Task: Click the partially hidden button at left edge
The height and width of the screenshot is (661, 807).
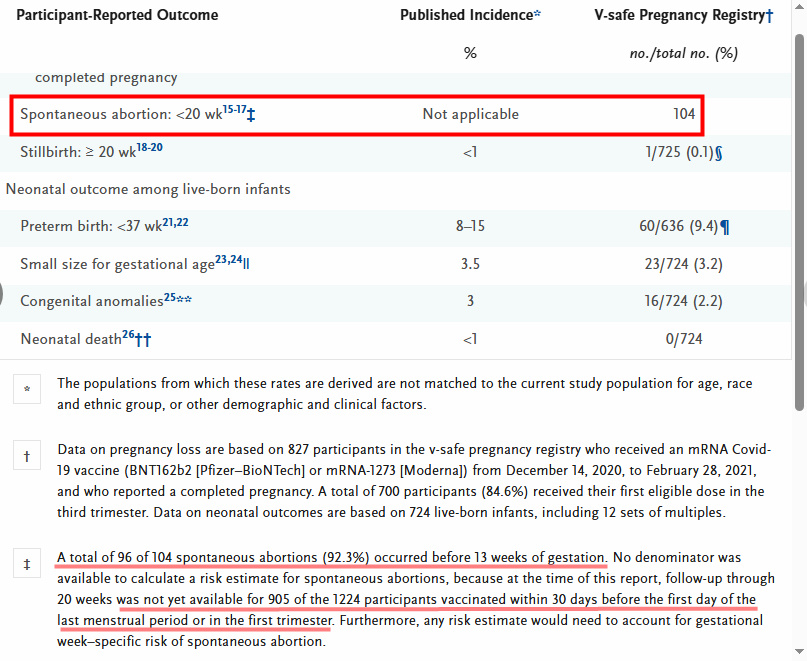Action: [3, 294]
